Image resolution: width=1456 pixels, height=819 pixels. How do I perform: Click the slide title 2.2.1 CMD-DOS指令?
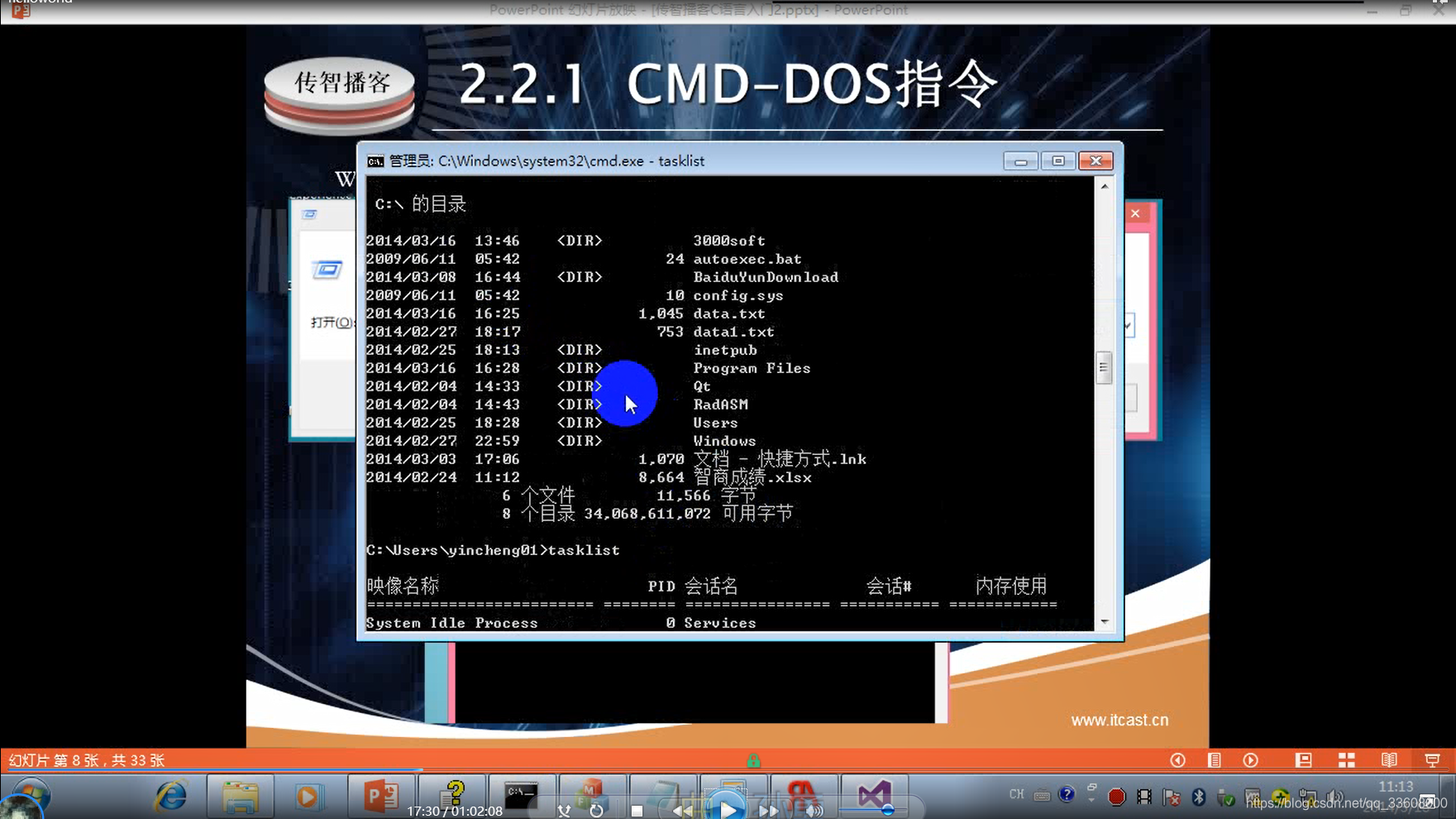click(x=728, y=84)
